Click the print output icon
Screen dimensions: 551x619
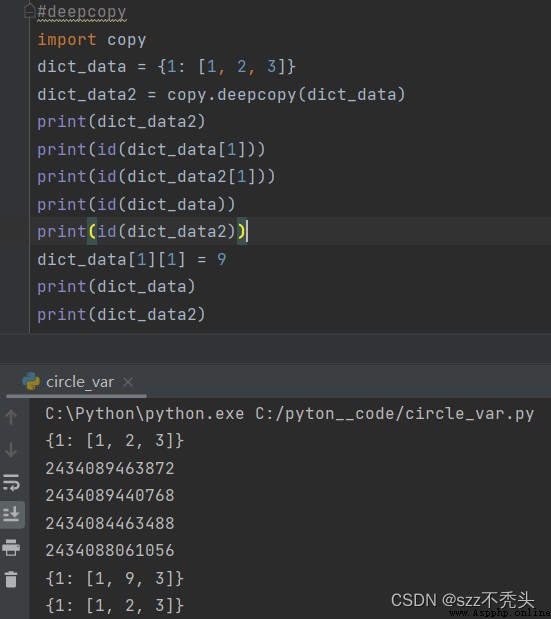[11, 547]
